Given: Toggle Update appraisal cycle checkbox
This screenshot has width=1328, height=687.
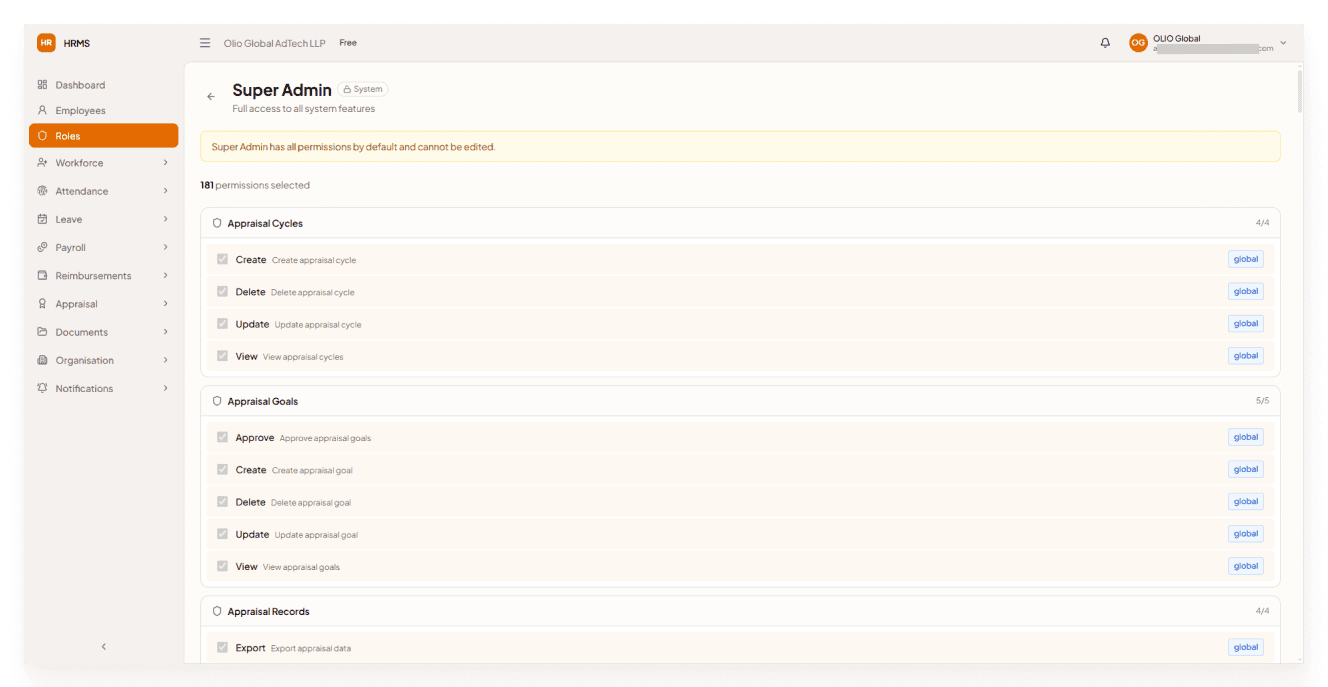Looking at the screenshot, I should coord(223,324).
